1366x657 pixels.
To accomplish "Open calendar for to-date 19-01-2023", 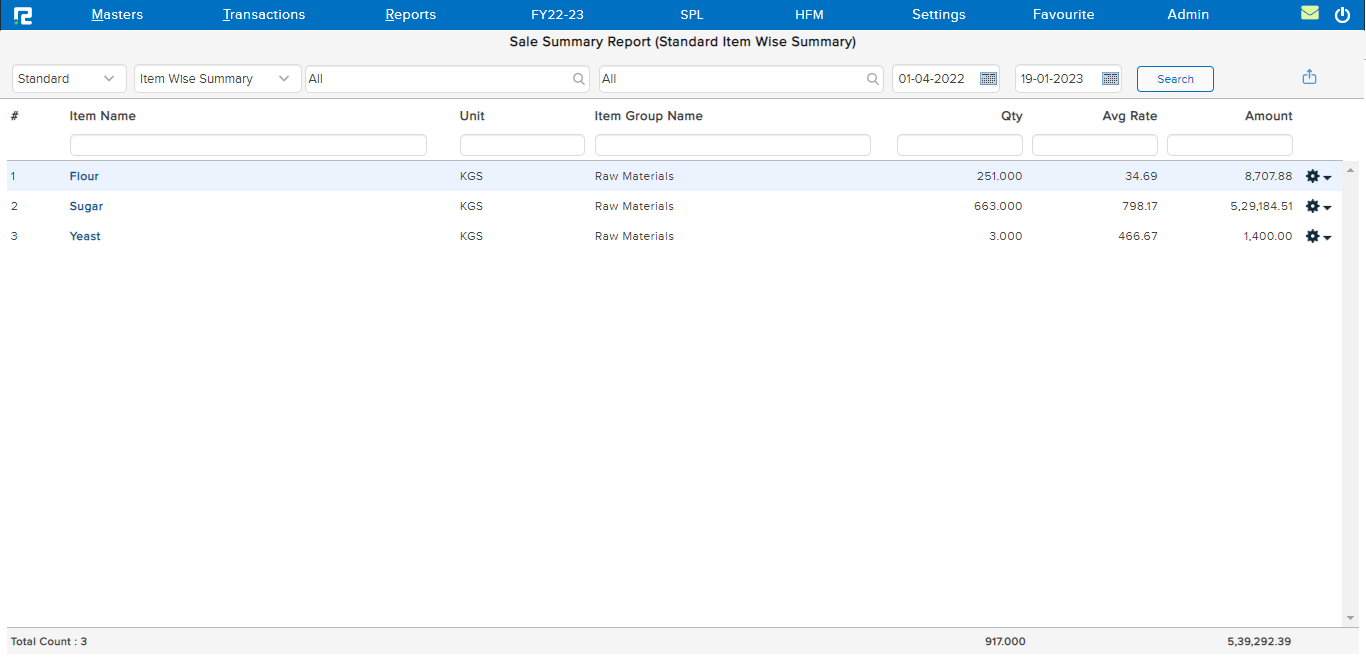I will [x=1109, y=79].
